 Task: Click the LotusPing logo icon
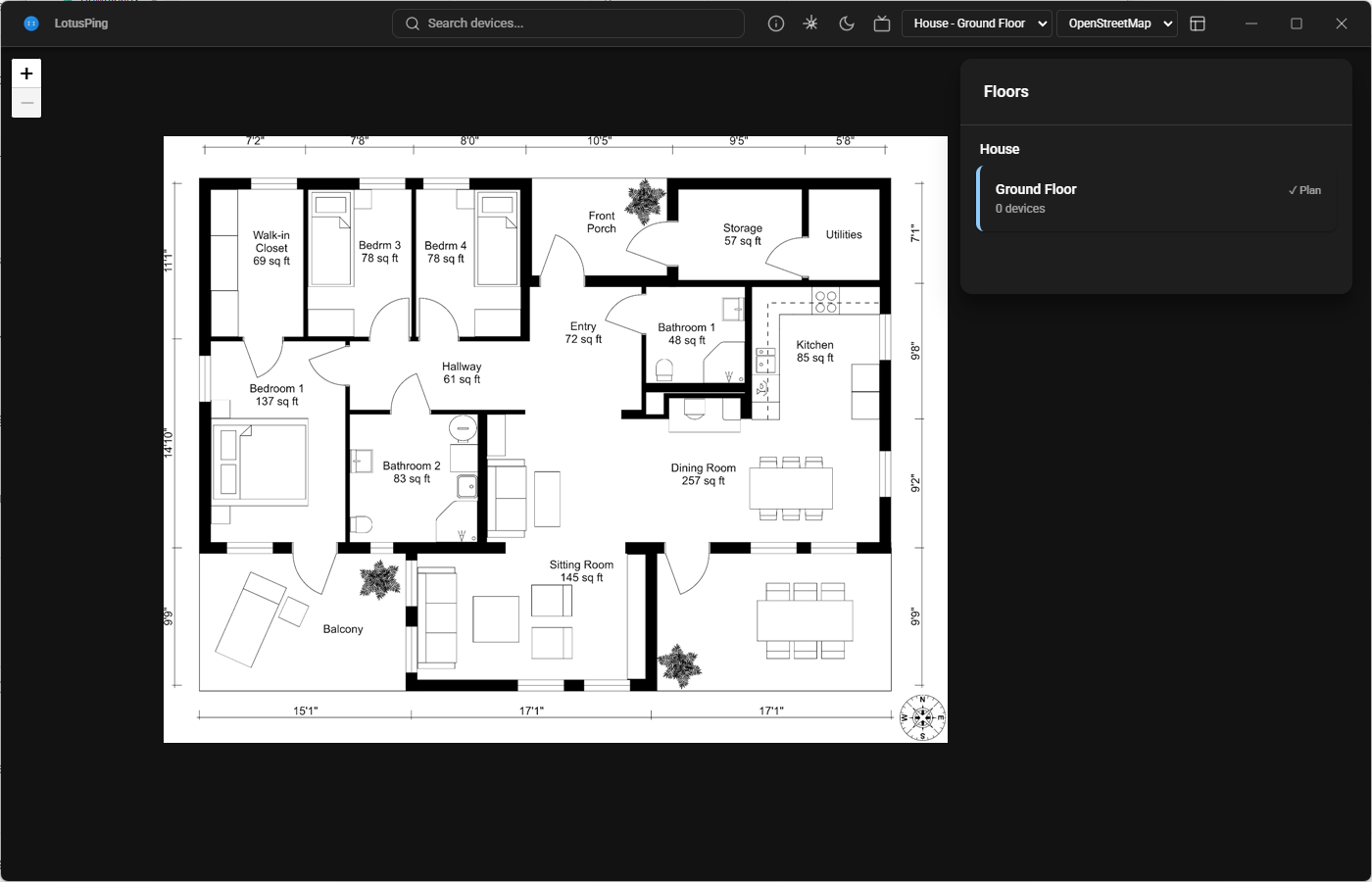pos(30,23)
